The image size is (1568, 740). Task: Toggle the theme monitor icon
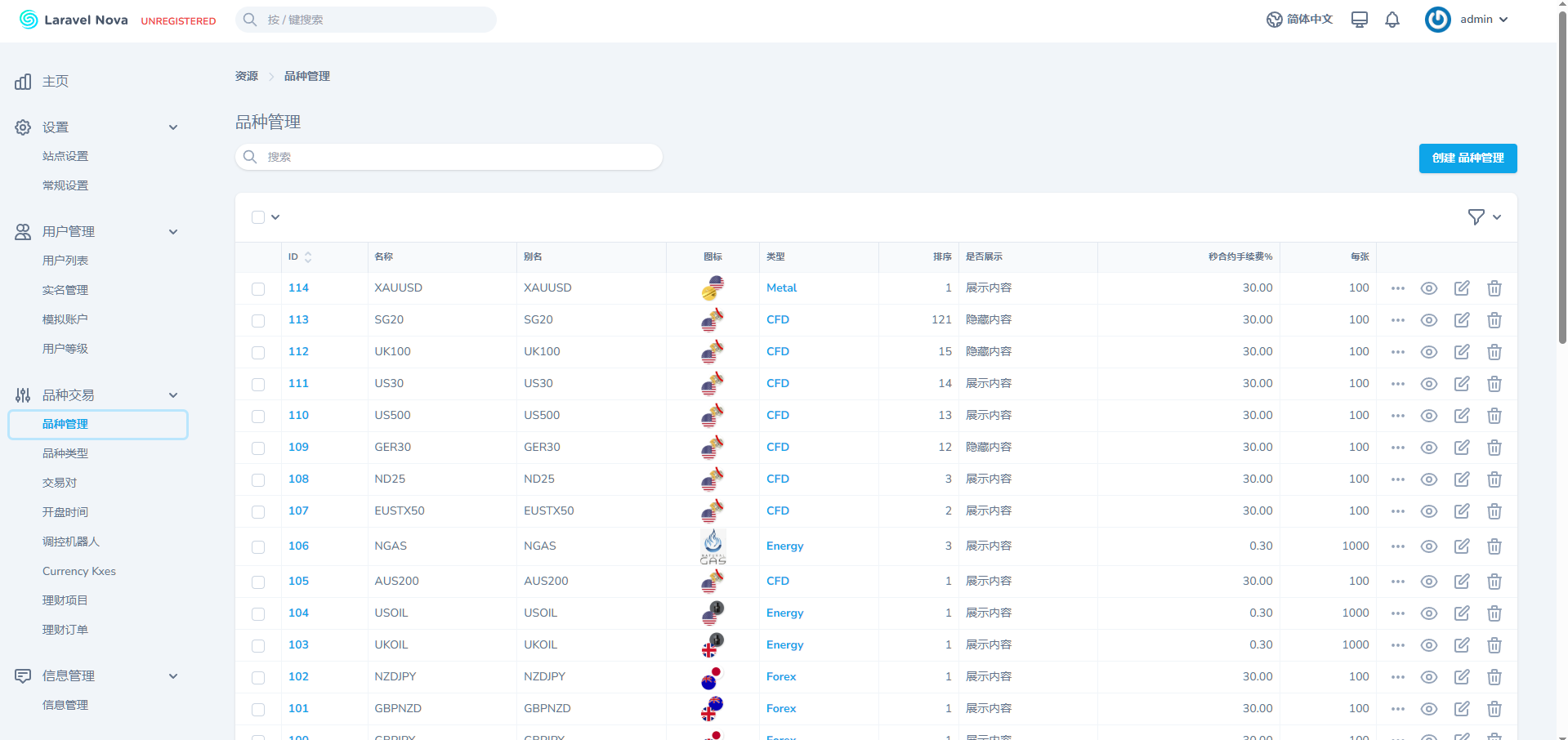click(x=1360, y=20)
